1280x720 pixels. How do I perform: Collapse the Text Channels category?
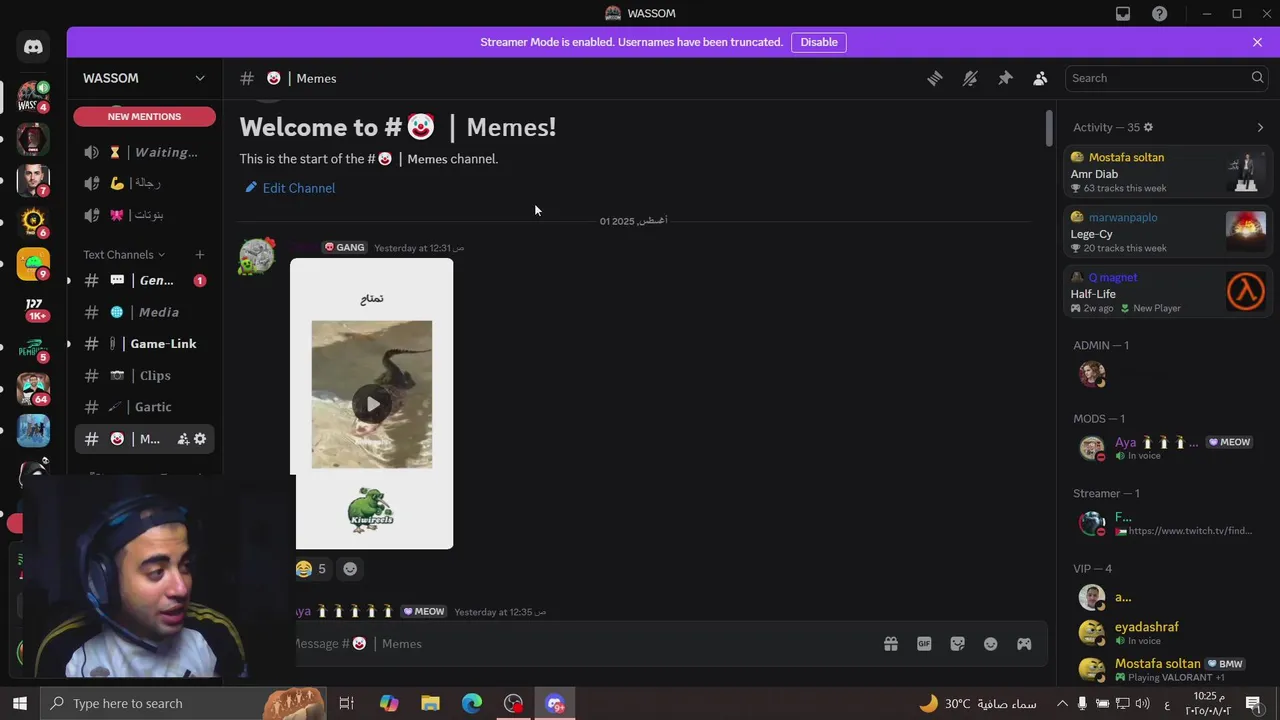point(124,255)
